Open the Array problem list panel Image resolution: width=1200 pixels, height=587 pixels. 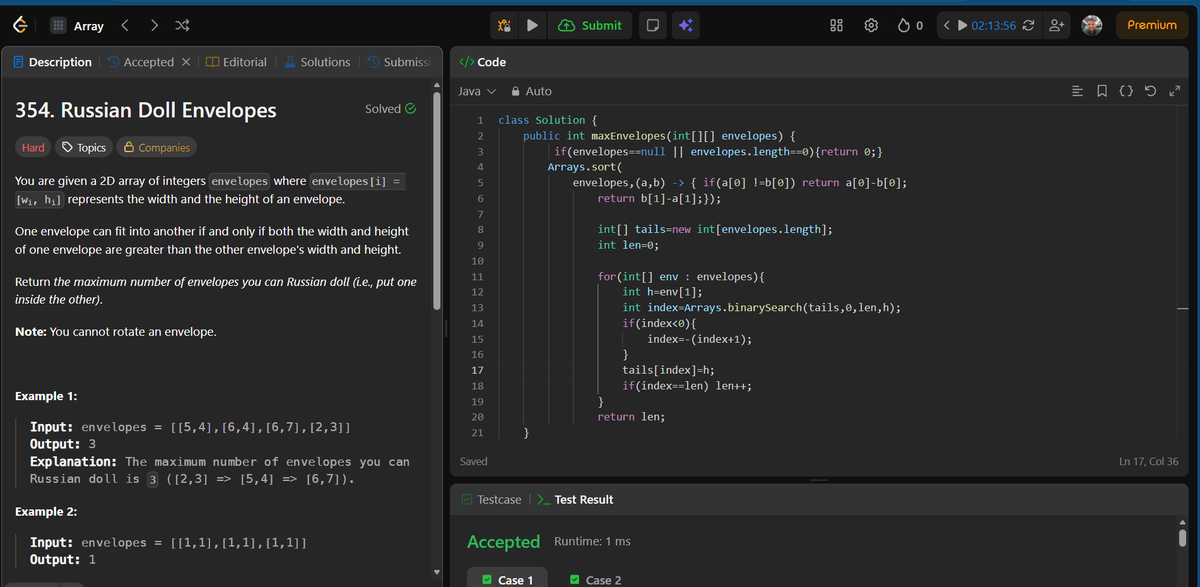(x=77, y=26)
